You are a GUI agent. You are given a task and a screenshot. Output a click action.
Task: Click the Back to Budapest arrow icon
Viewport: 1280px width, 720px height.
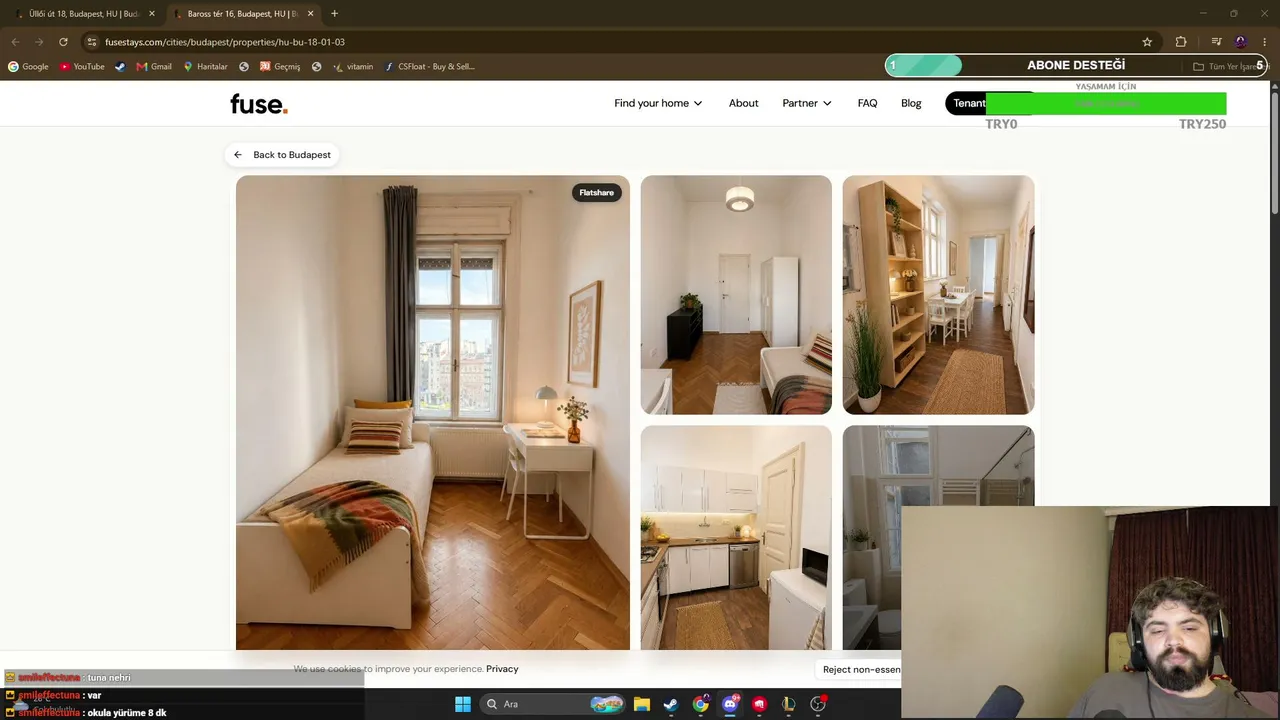click(238, 155)
